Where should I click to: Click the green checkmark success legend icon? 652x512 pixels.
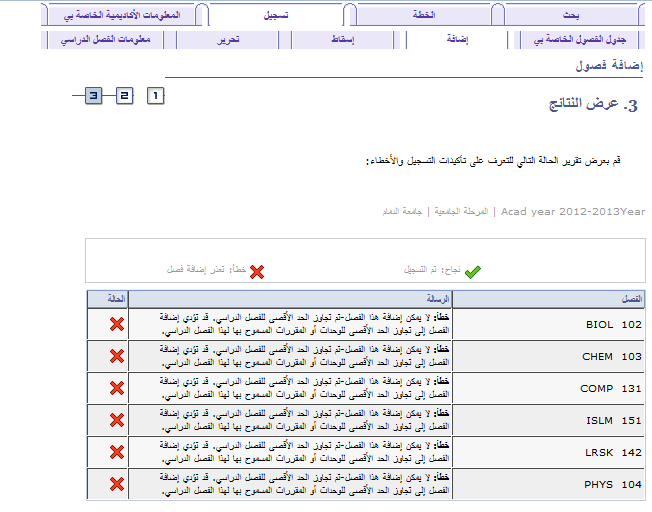(x=473, y=271)
